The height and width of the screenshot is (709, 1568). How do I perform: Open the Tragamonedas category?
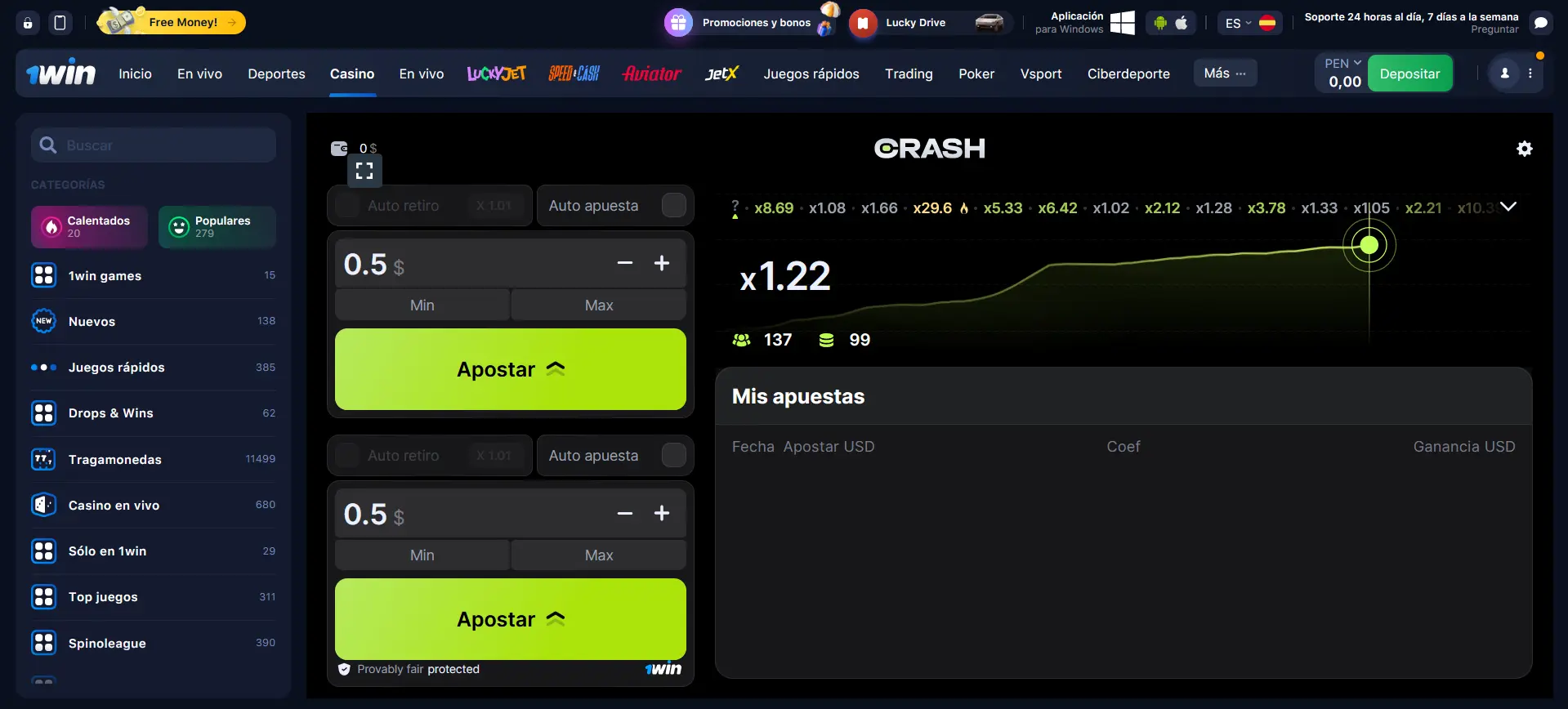[154, 459]
